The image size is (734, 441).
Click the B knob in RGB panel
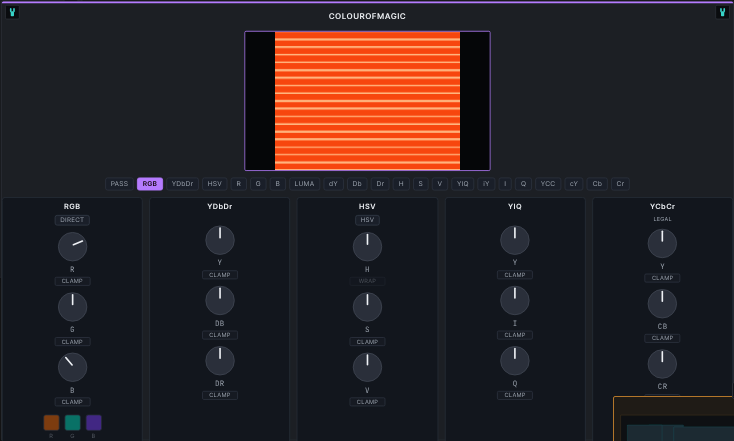coord(73,368)
